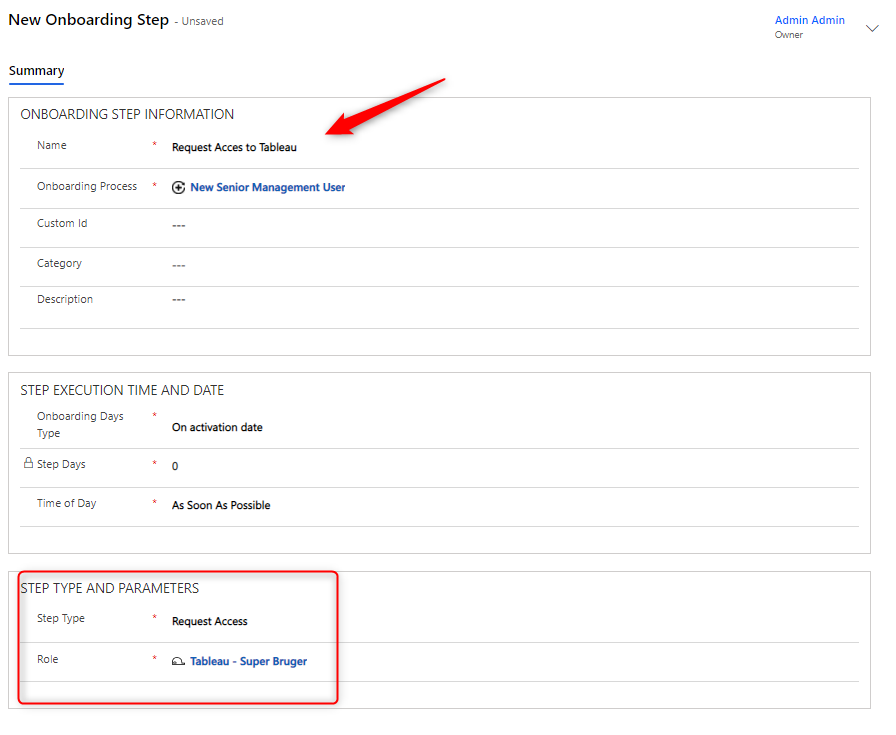Click the lock icon beside Step Days
The image size is (896, 735).
28,464
